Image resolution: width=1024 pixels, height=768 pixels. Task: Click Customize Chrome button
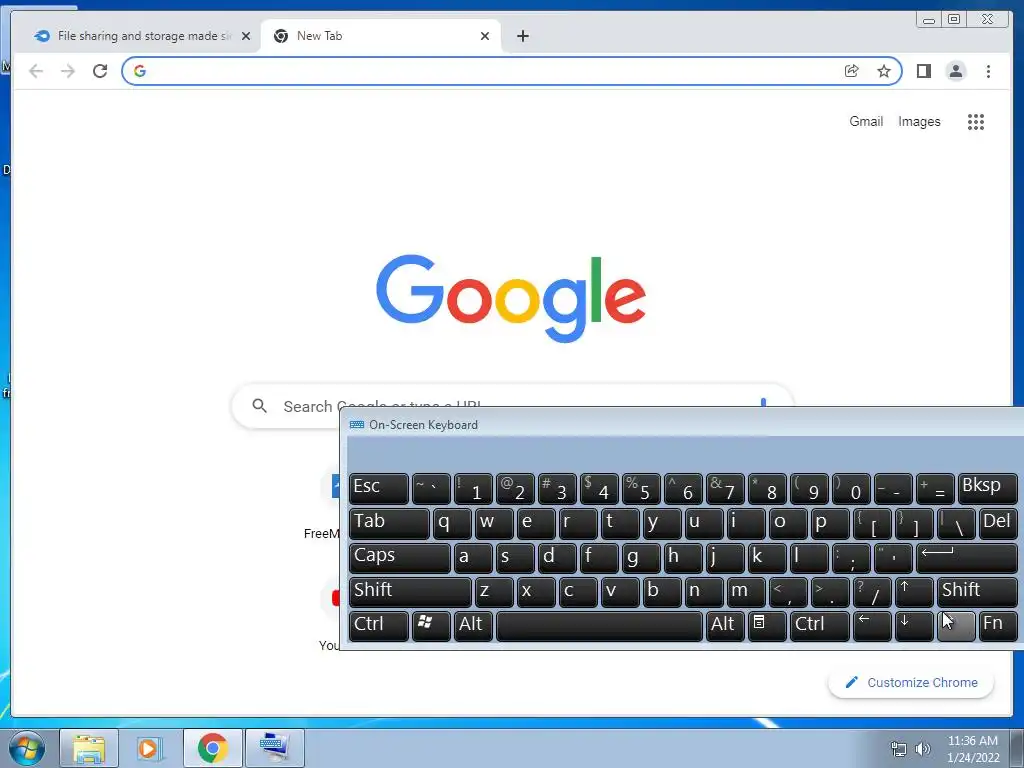pyautogui.click(x=911, y=682)
